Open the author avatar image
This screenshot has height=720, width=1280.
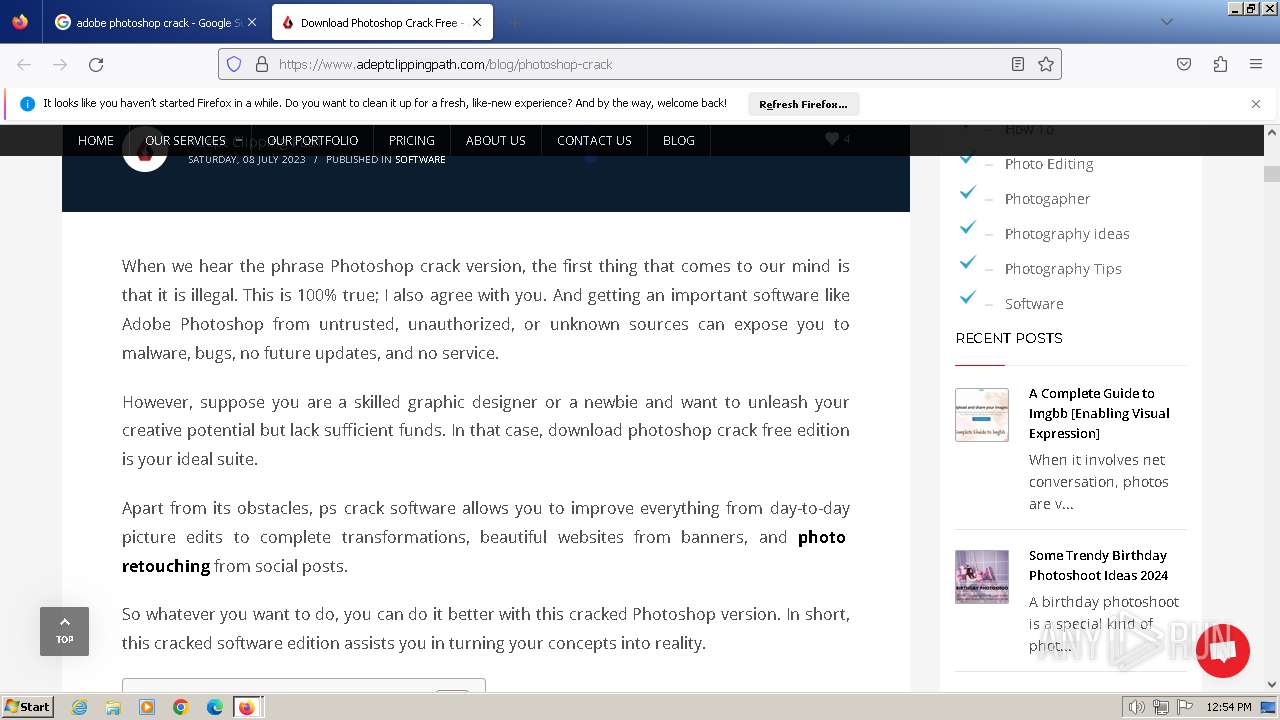click(145, 150)
